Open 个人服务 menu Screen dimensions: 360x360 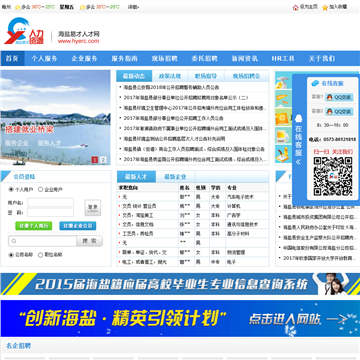44,58
